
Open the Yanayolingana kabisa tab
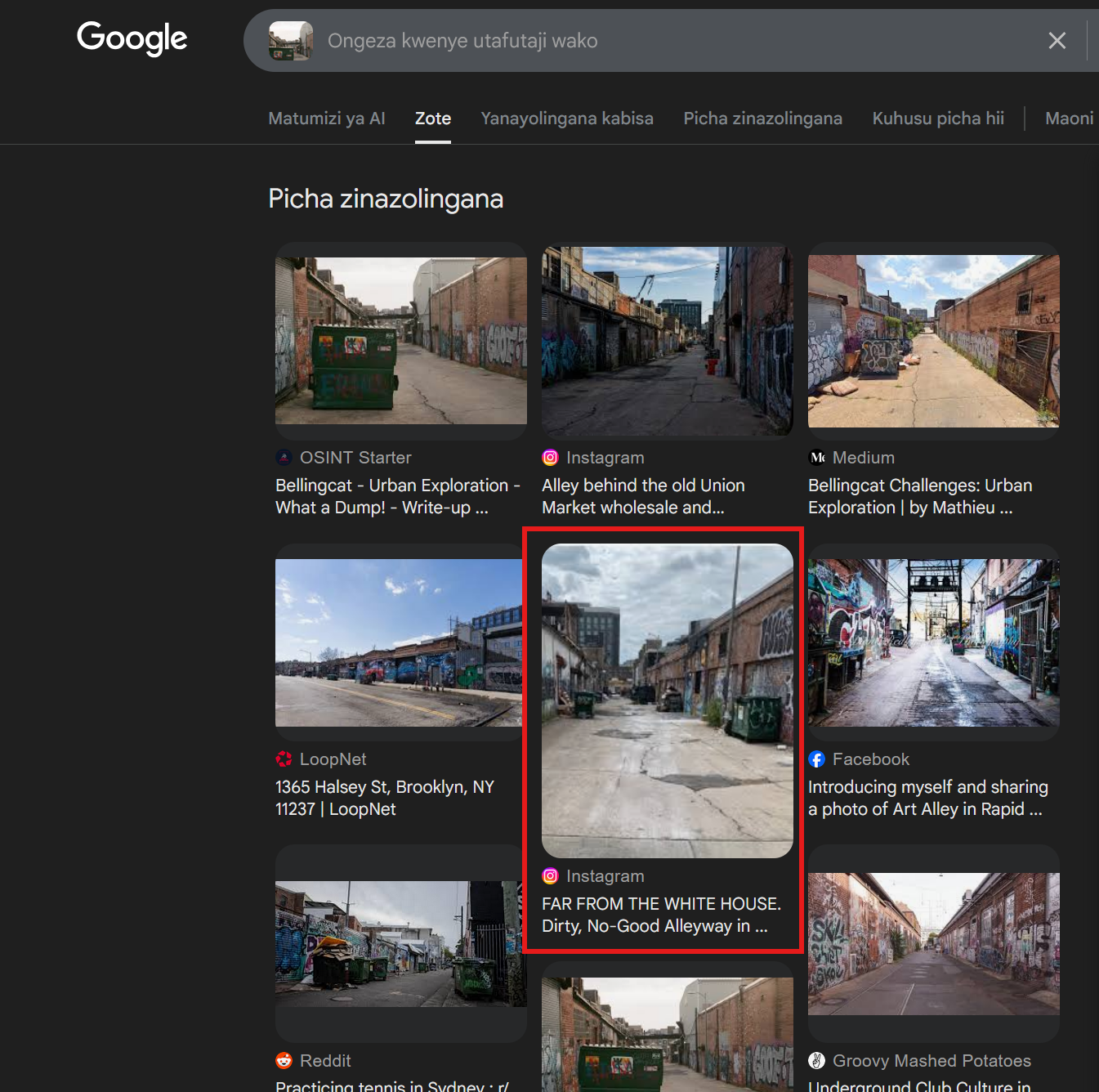pos(566,119)
